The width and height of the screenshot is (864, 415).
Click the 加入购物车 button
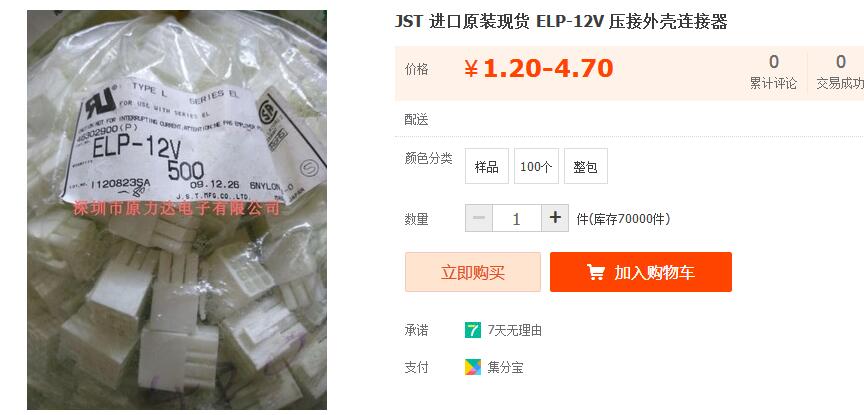tap(641, 272)
